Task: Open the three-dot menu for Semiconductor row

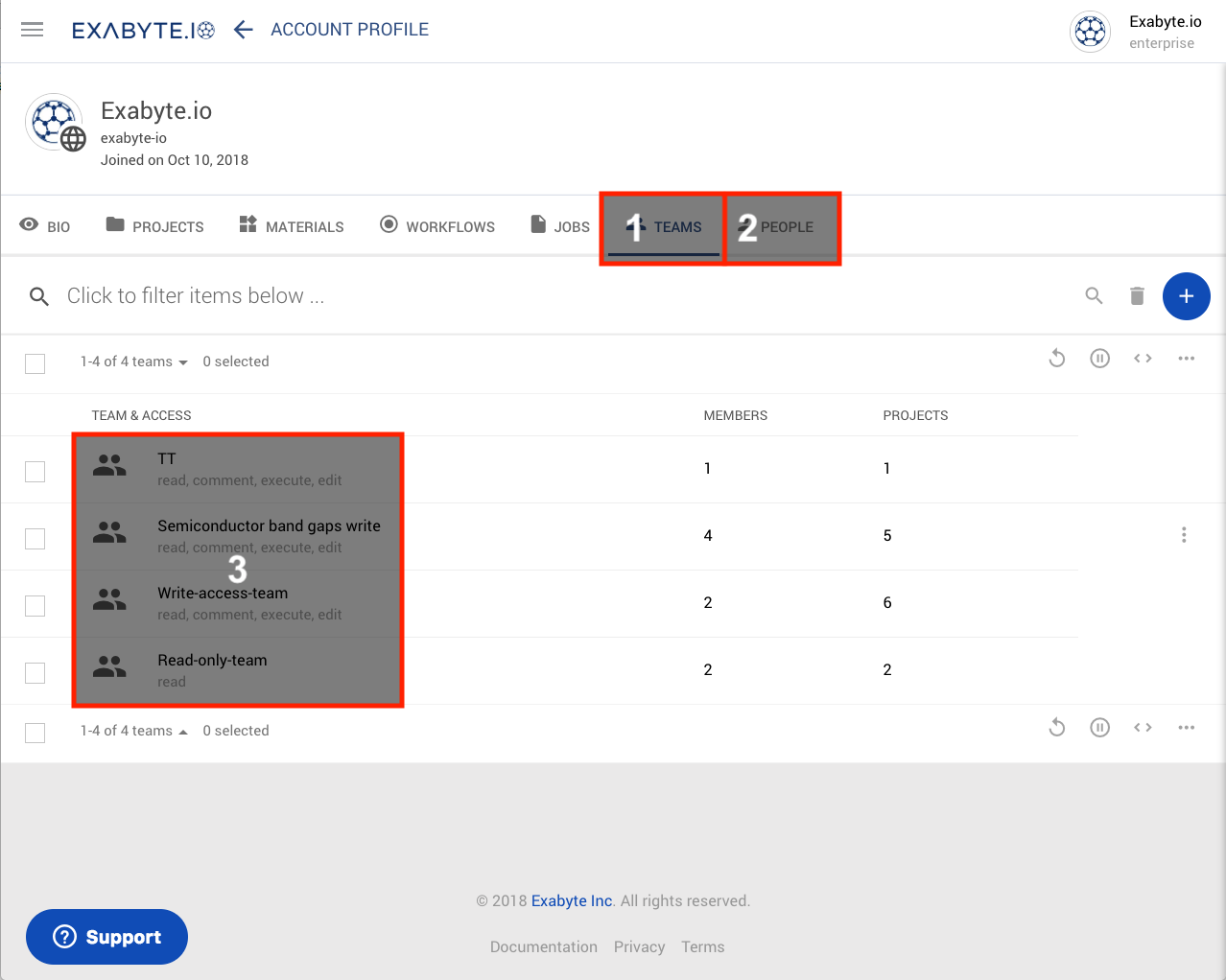Action: tap(1184, 535)
